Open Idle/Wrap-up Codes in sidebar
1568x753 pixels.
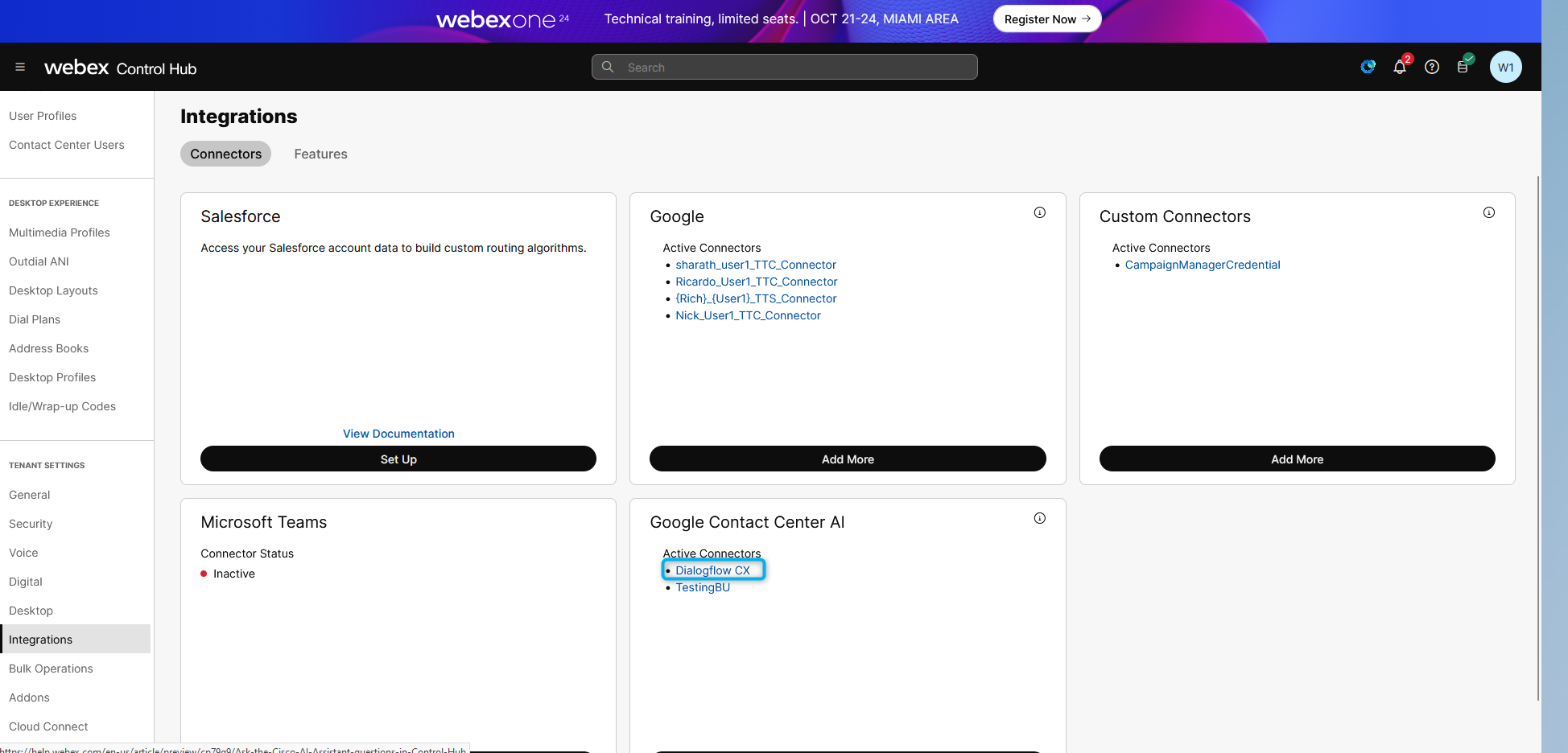[x=62, y=406]
